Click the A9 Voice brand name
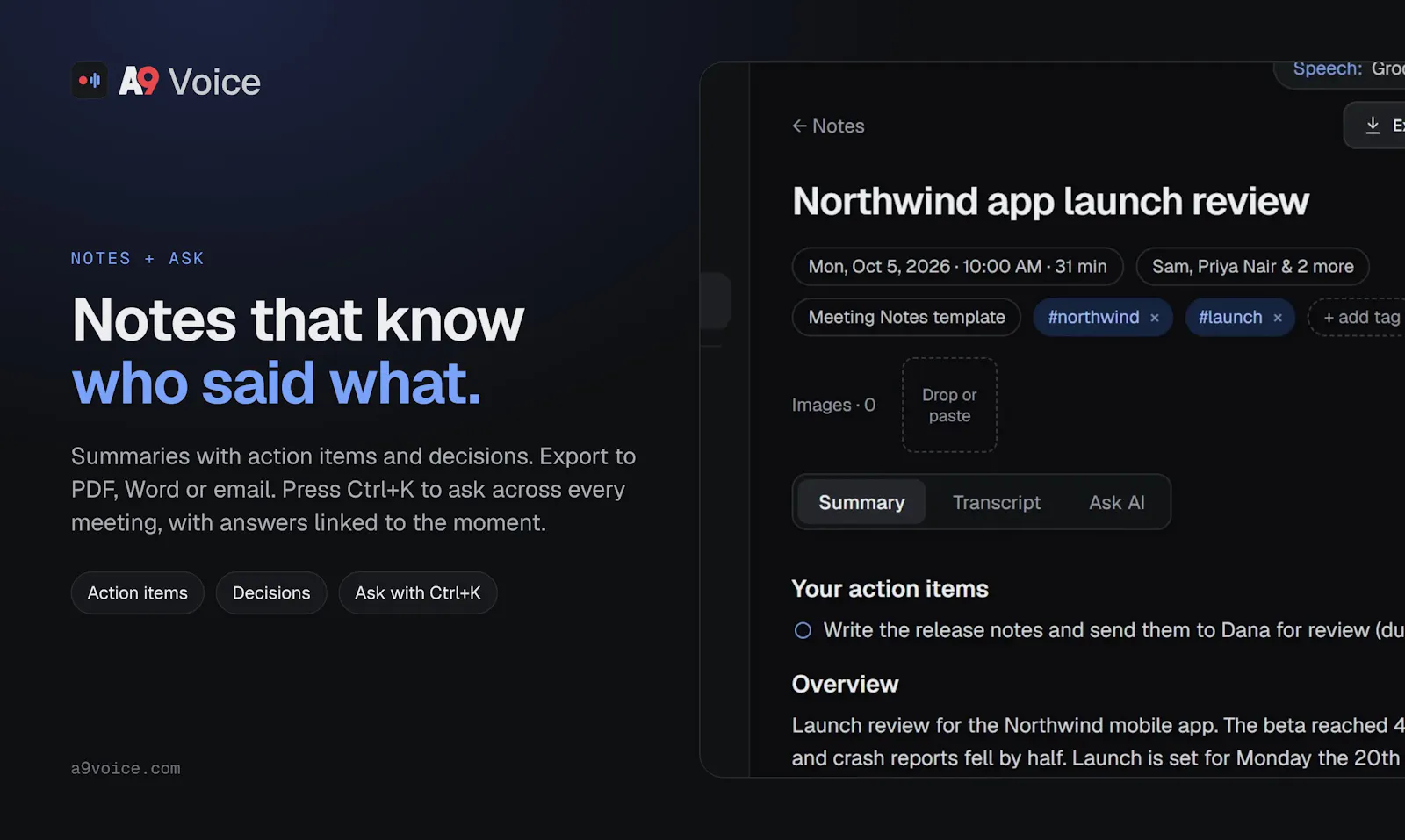 point(190,82)
